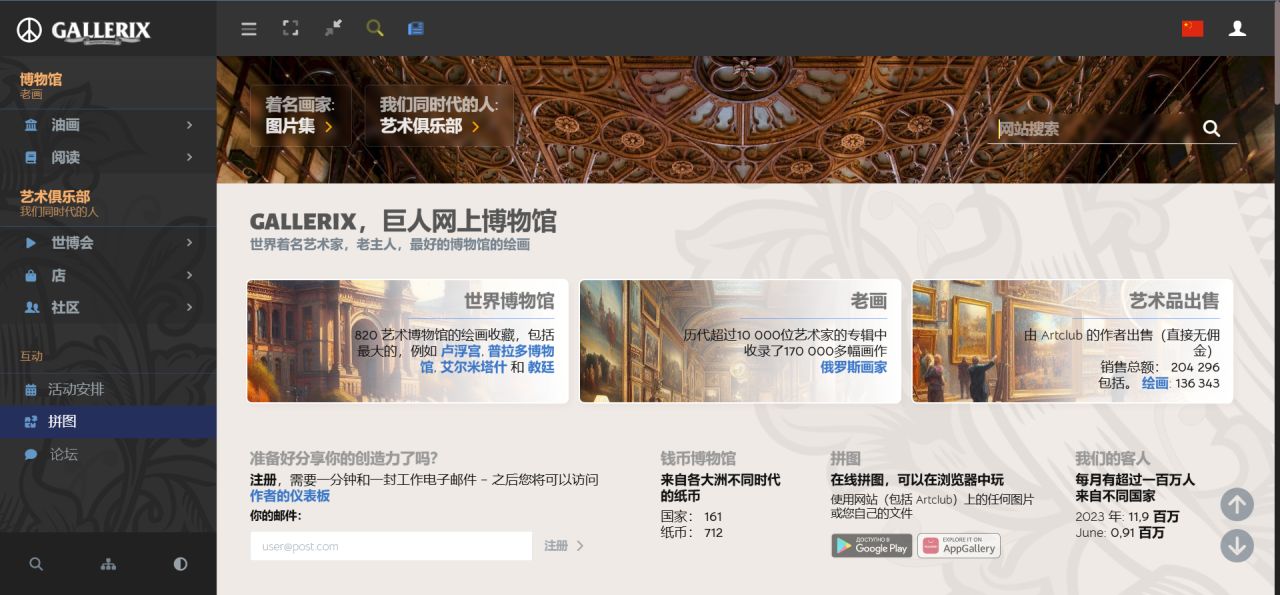Viewport: 1280px width, 595px height.
Task: Click the email field user@post.com
Action: [x=391, y=546]
